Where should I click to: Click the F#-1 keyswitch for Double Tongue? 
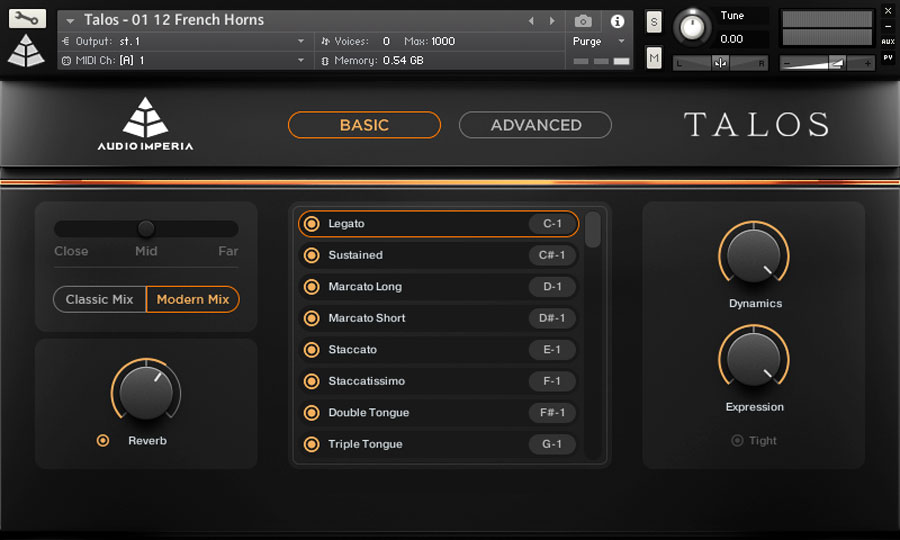552,413
